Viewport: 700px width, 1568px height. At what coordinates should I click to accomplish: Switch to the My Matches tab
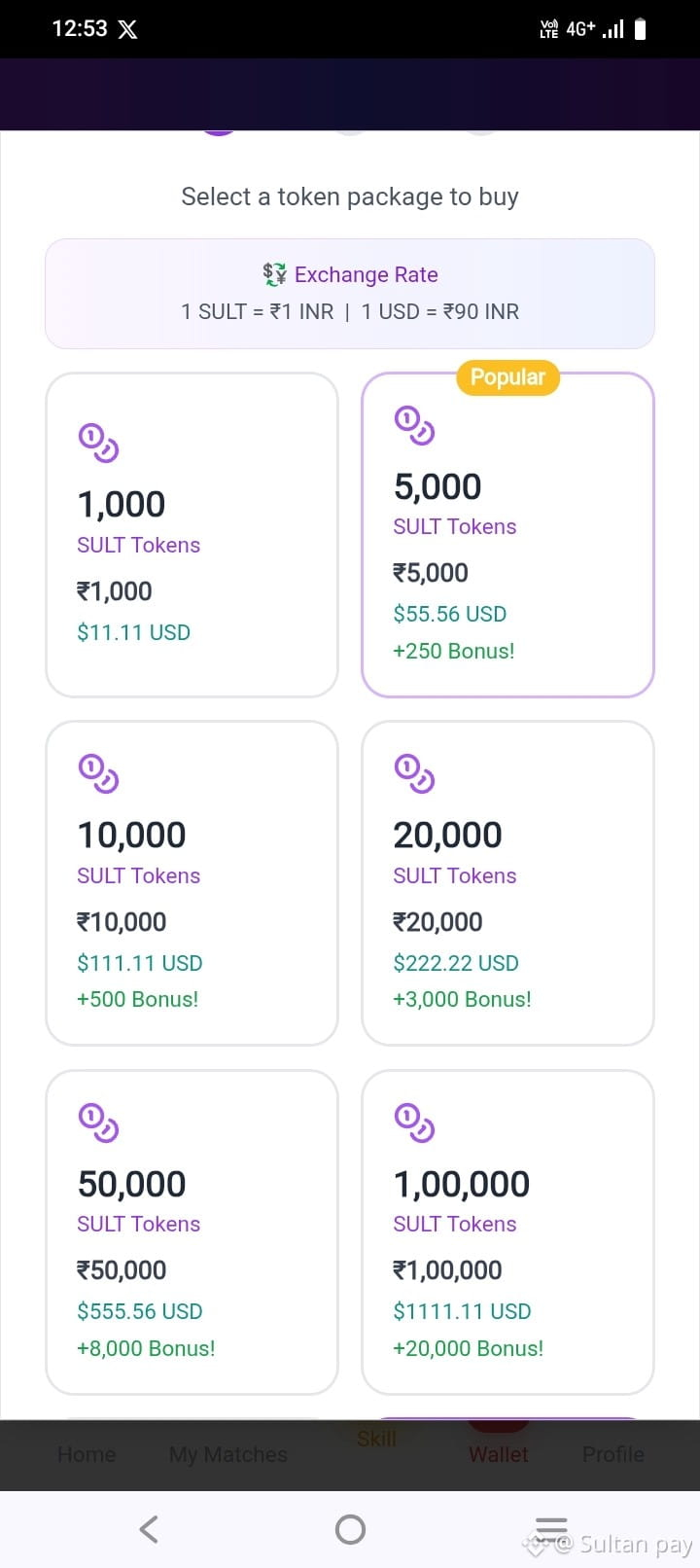(228, 1454)
